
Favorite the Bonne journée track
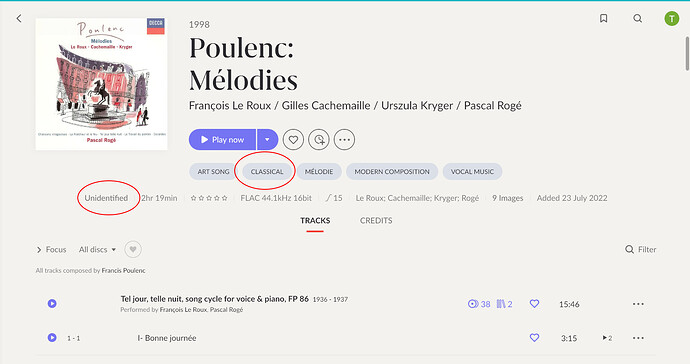534,338
